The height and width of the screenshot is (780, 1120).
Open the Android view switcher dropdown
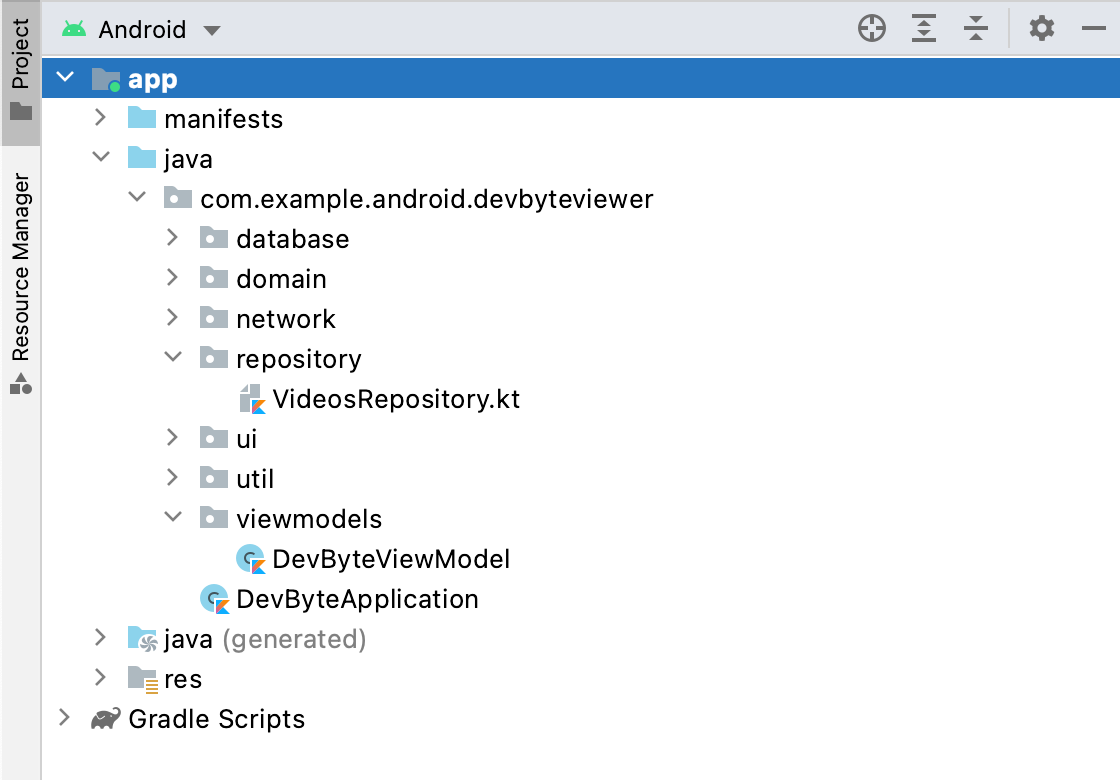pos(212,29)
